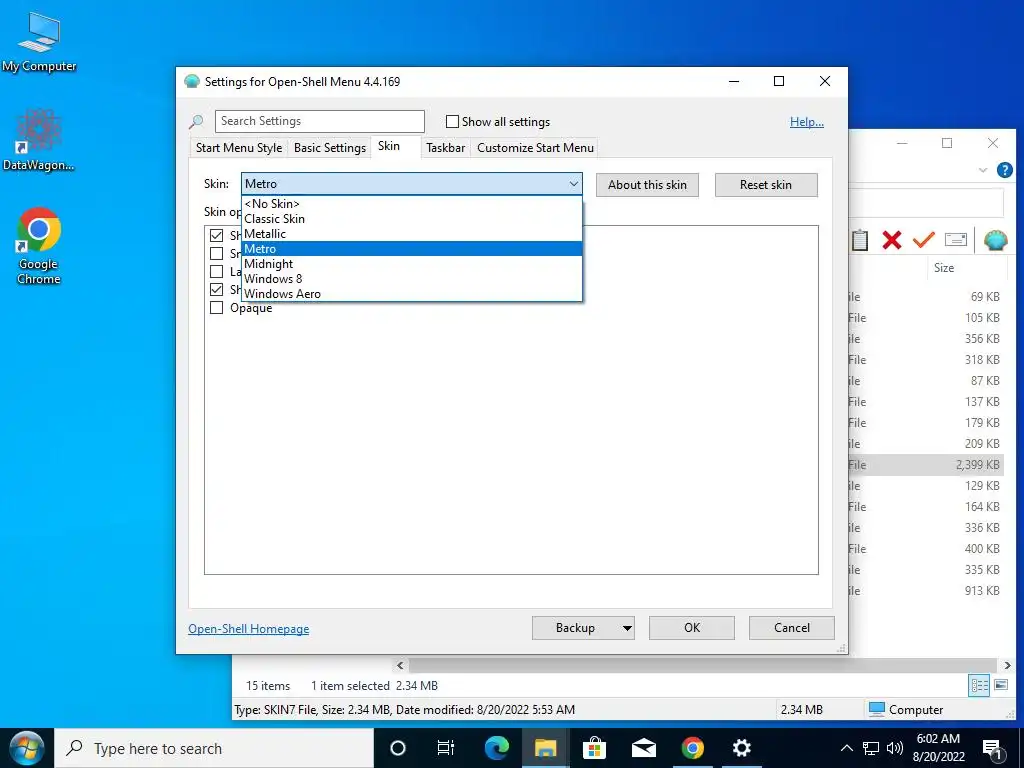Screen dimensions: 1024x768
Task: Open the DataWagon desktop shortcut
Action: (x=38, y=140)
